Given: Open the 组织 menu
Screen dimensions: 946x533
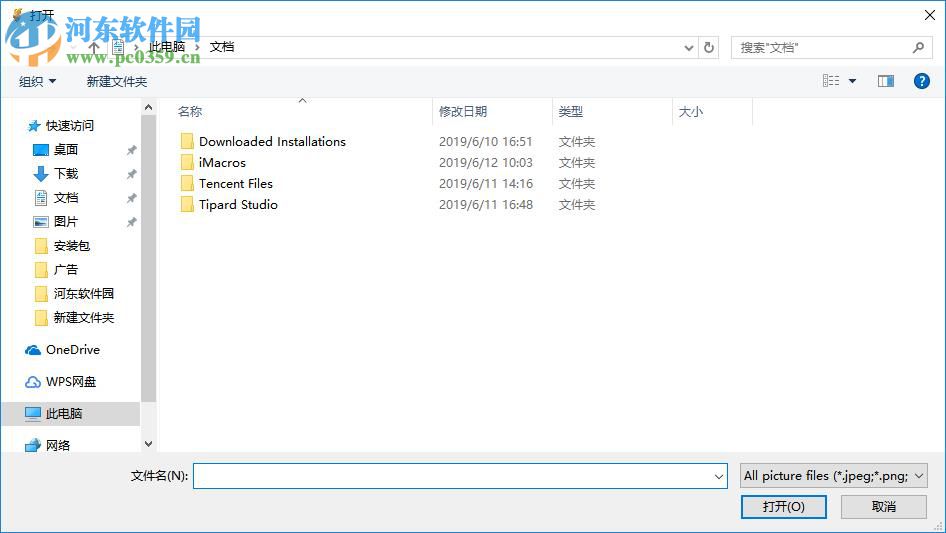Looking at the screenshot, I should pyautogui.click(x=37, y=81).
